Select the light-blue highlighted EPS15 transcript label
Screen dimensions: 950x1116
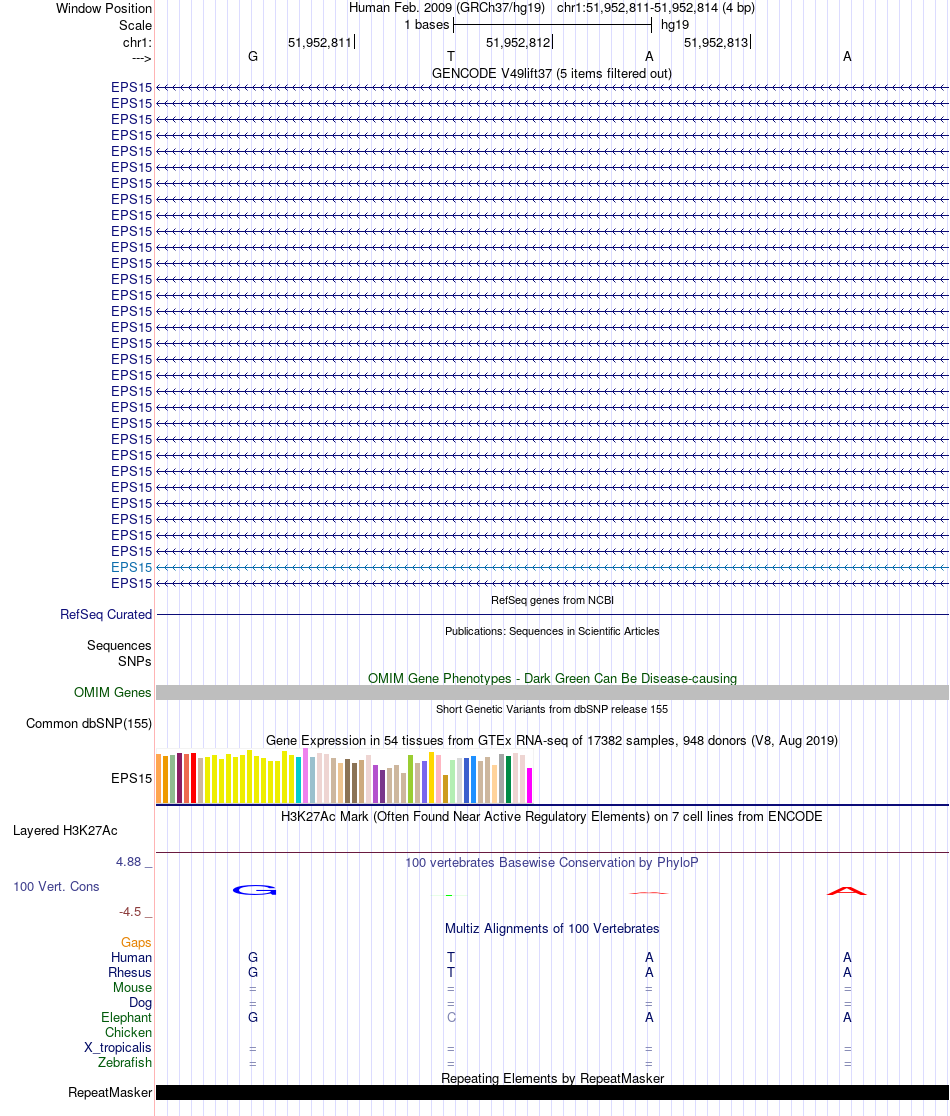tap(132, 567)
